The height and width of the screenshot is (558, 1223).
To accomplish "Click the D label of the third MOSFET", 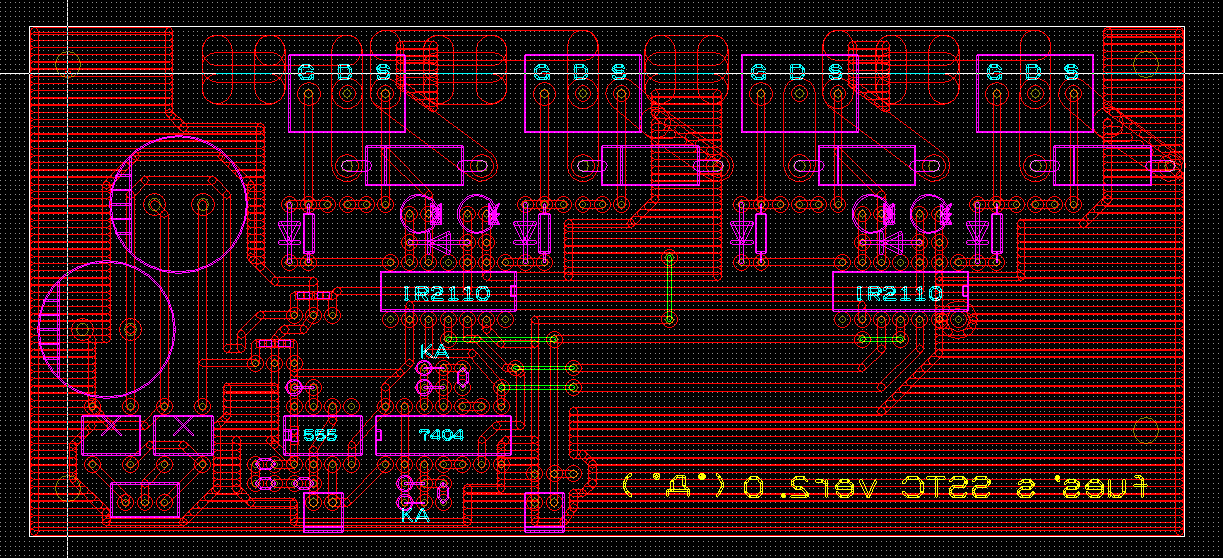I will tap(797, 72).
